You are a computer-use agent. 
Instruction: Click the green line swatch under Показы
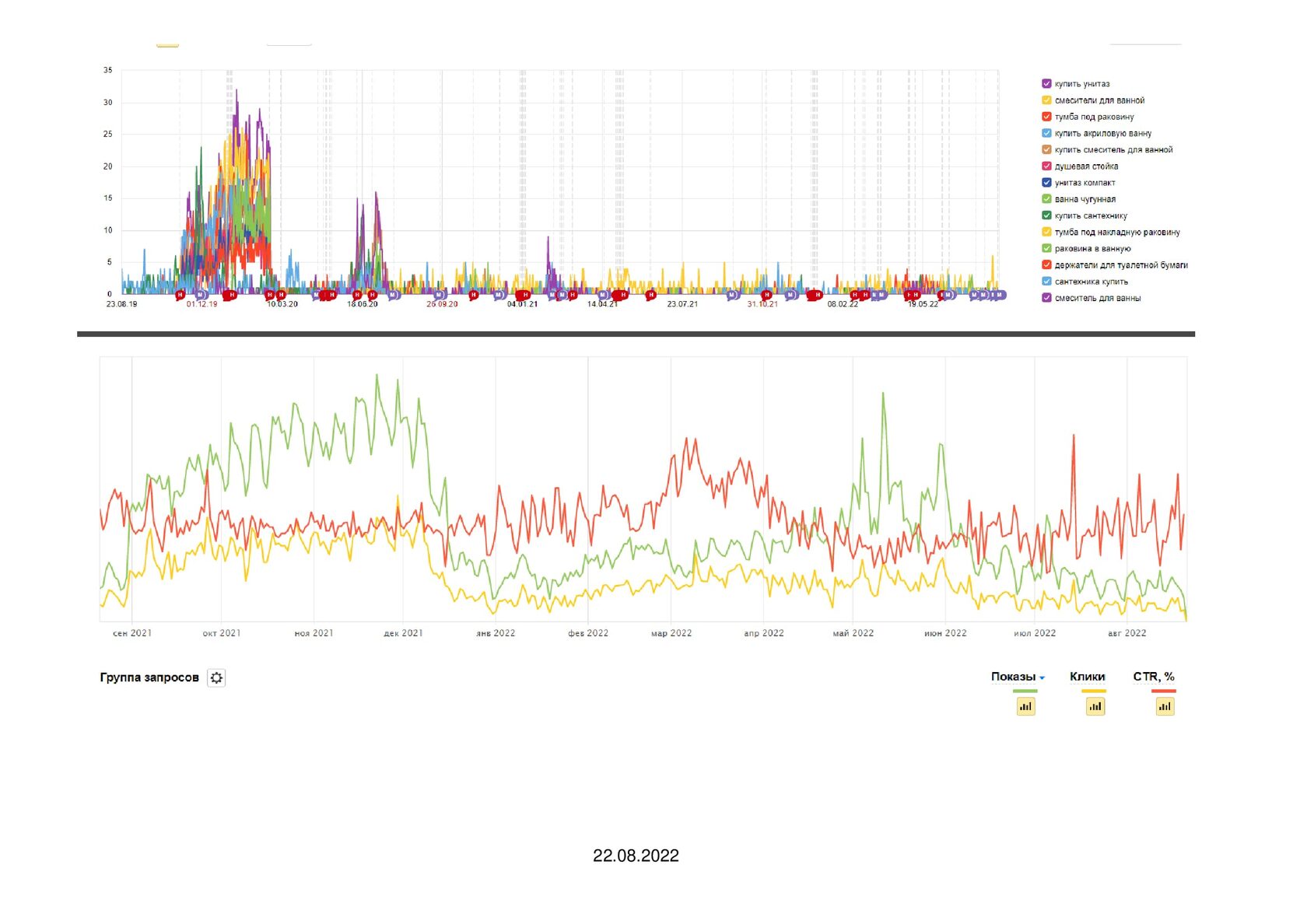pos(1025,691)
